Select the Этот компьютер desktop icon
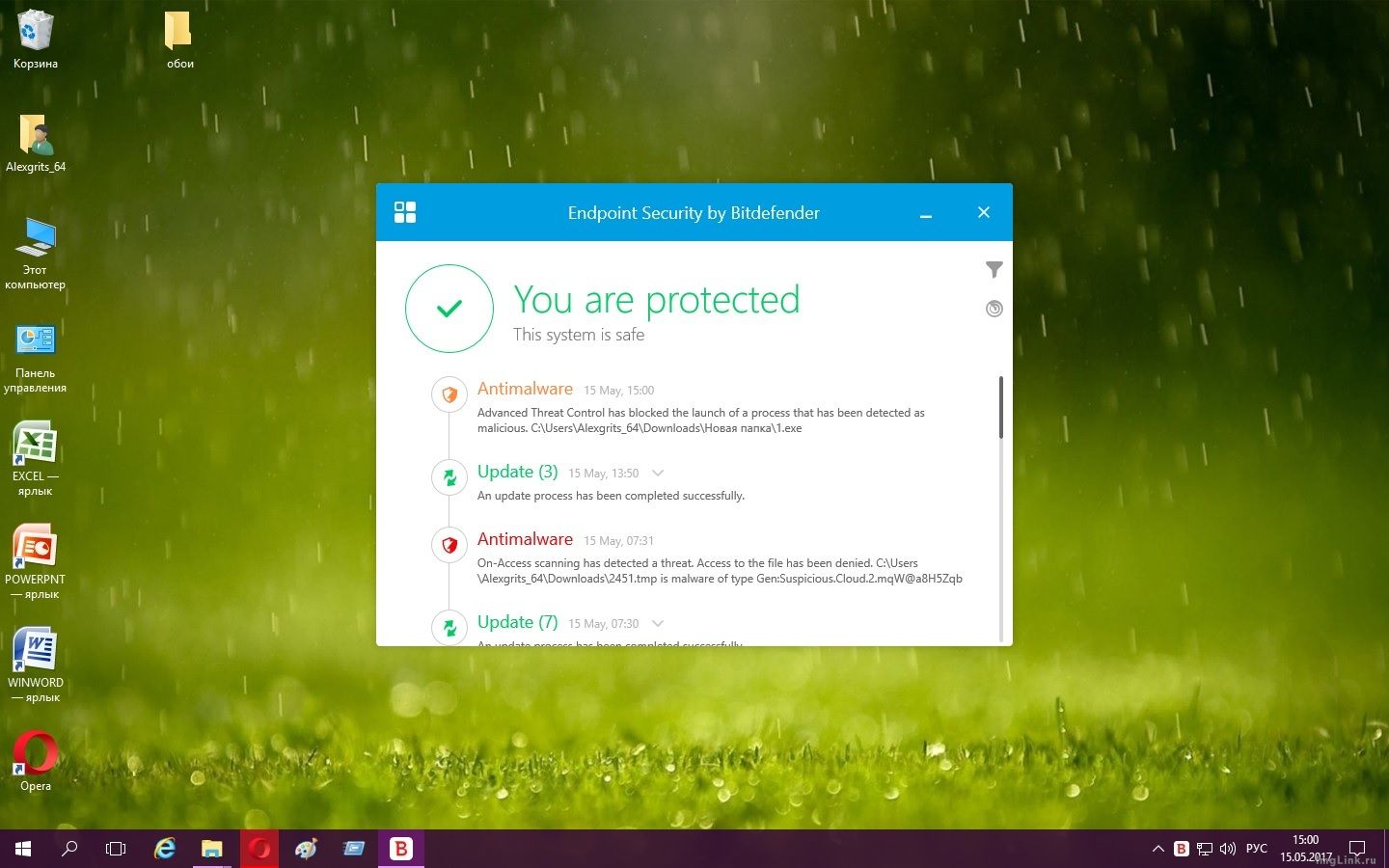 pyautogui.click(x=36, y=253)
